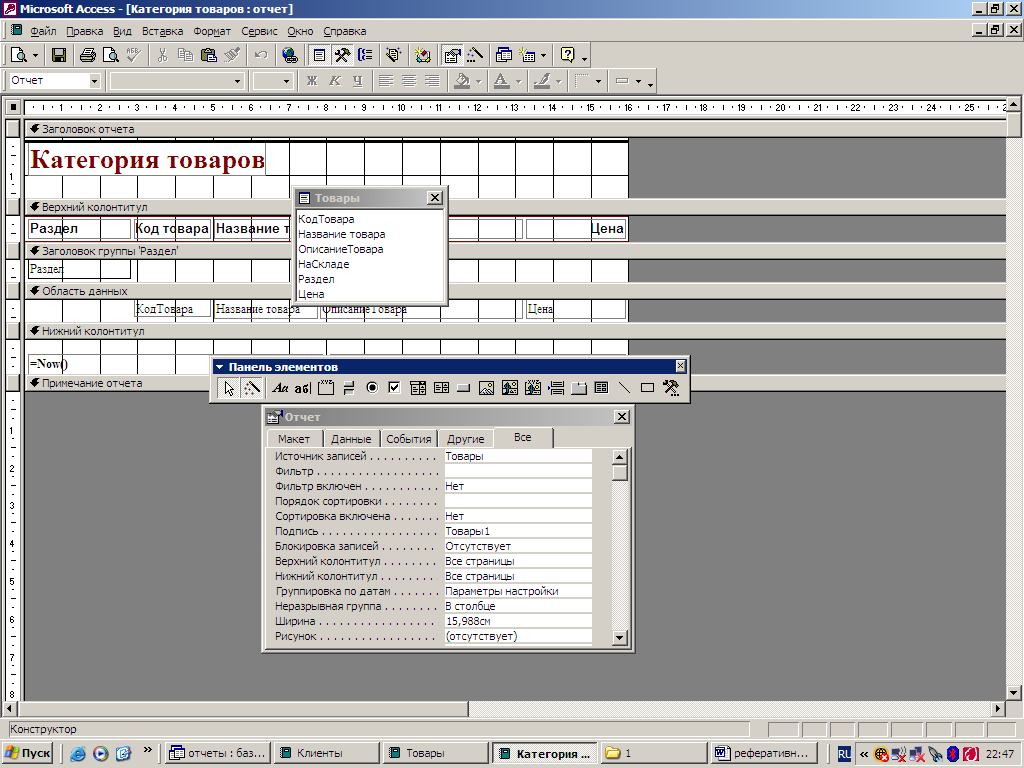Open More Controls in the toolbox

(x=671, y=388)
